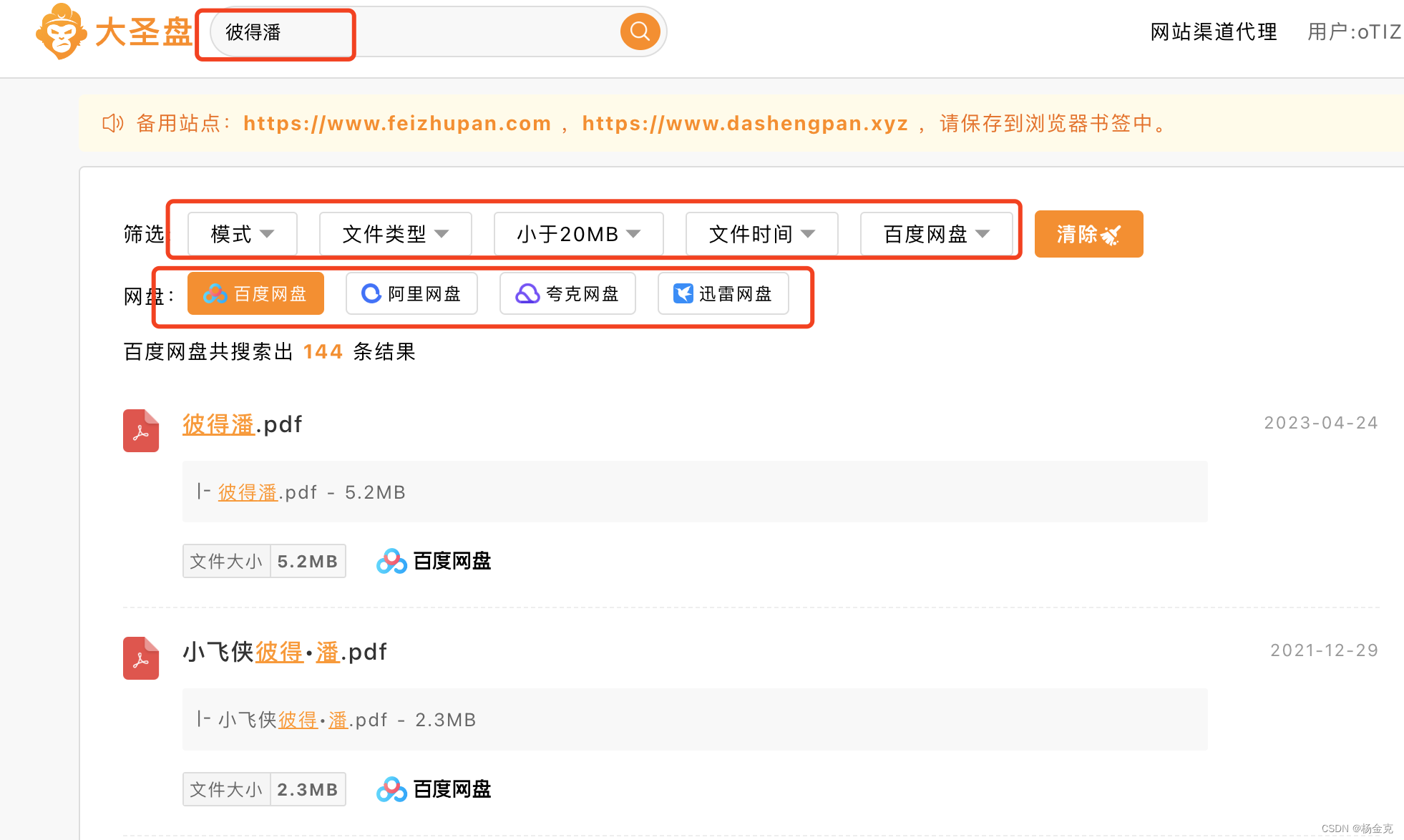Screen dimensions: 1404x840
Task: Open 网站渠道代理 in the header
Action: pos(1214,32)
